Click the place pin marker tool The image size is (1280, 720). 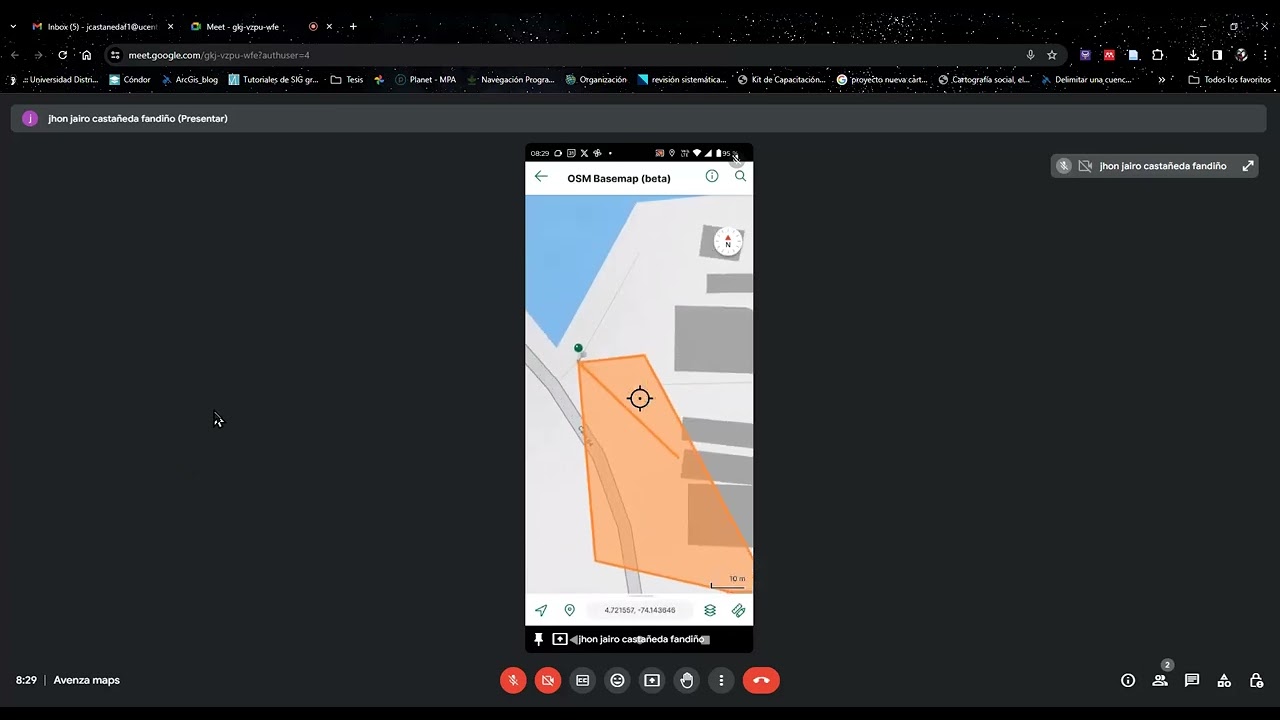click(x=570, y=610)
